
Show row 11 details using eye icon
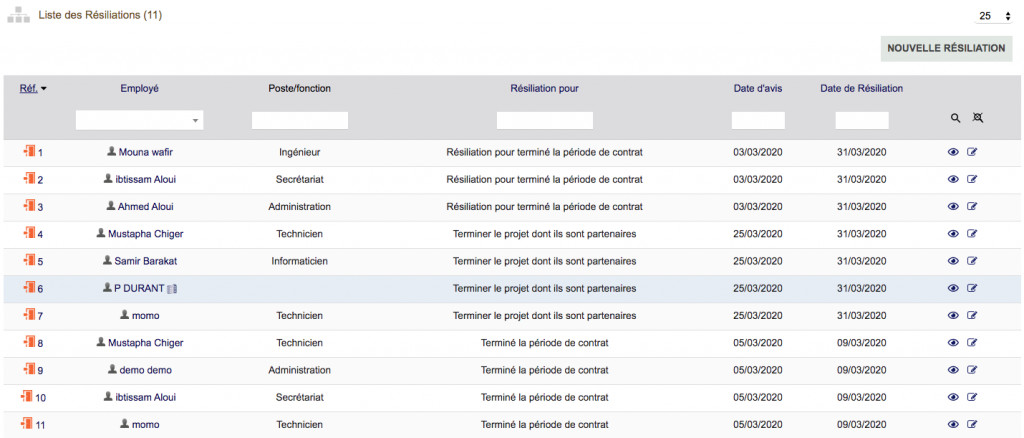[953, 424]
